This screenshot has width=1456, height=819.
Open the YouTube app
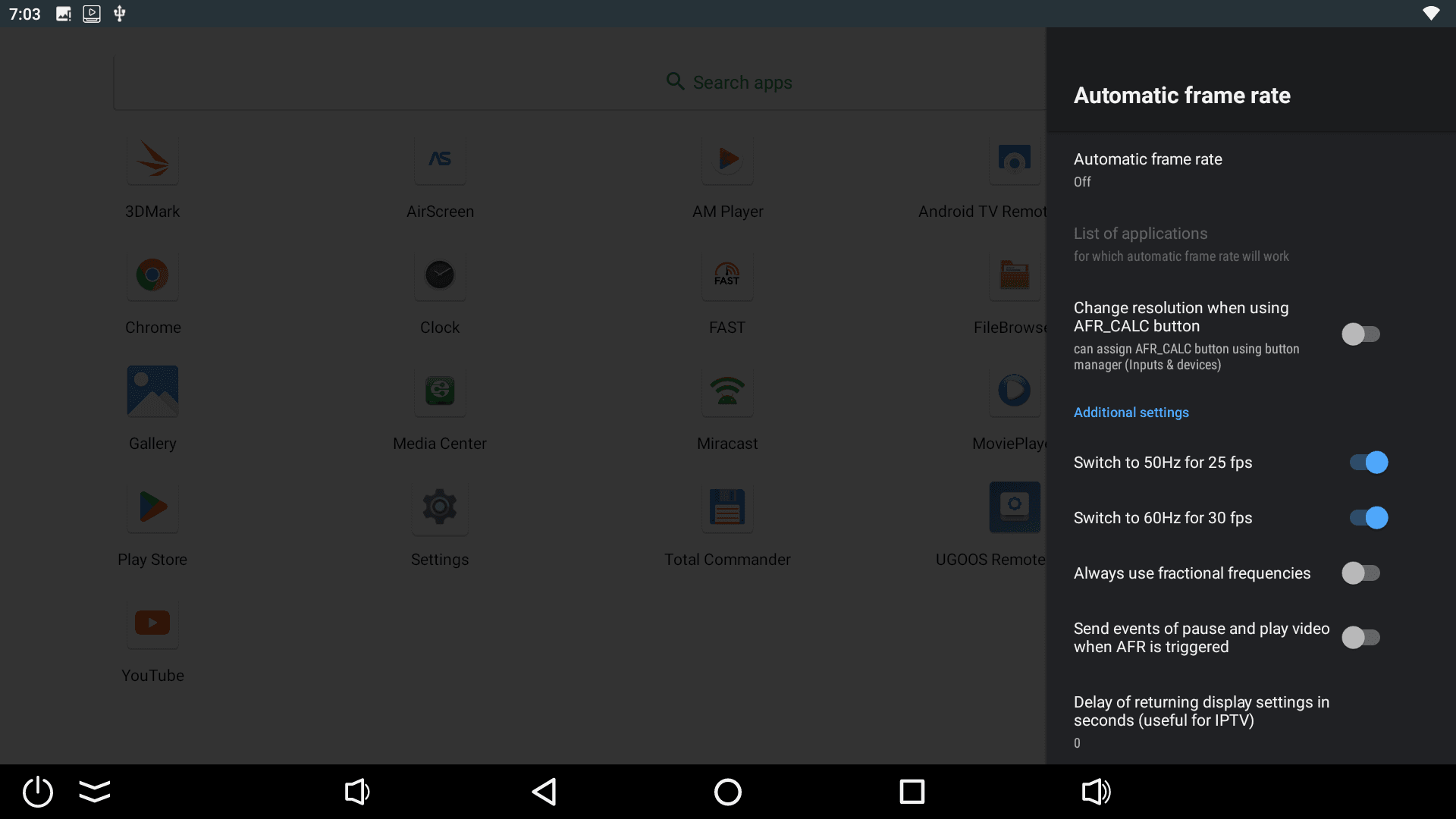pyautogui.click(x=152, y=623)
